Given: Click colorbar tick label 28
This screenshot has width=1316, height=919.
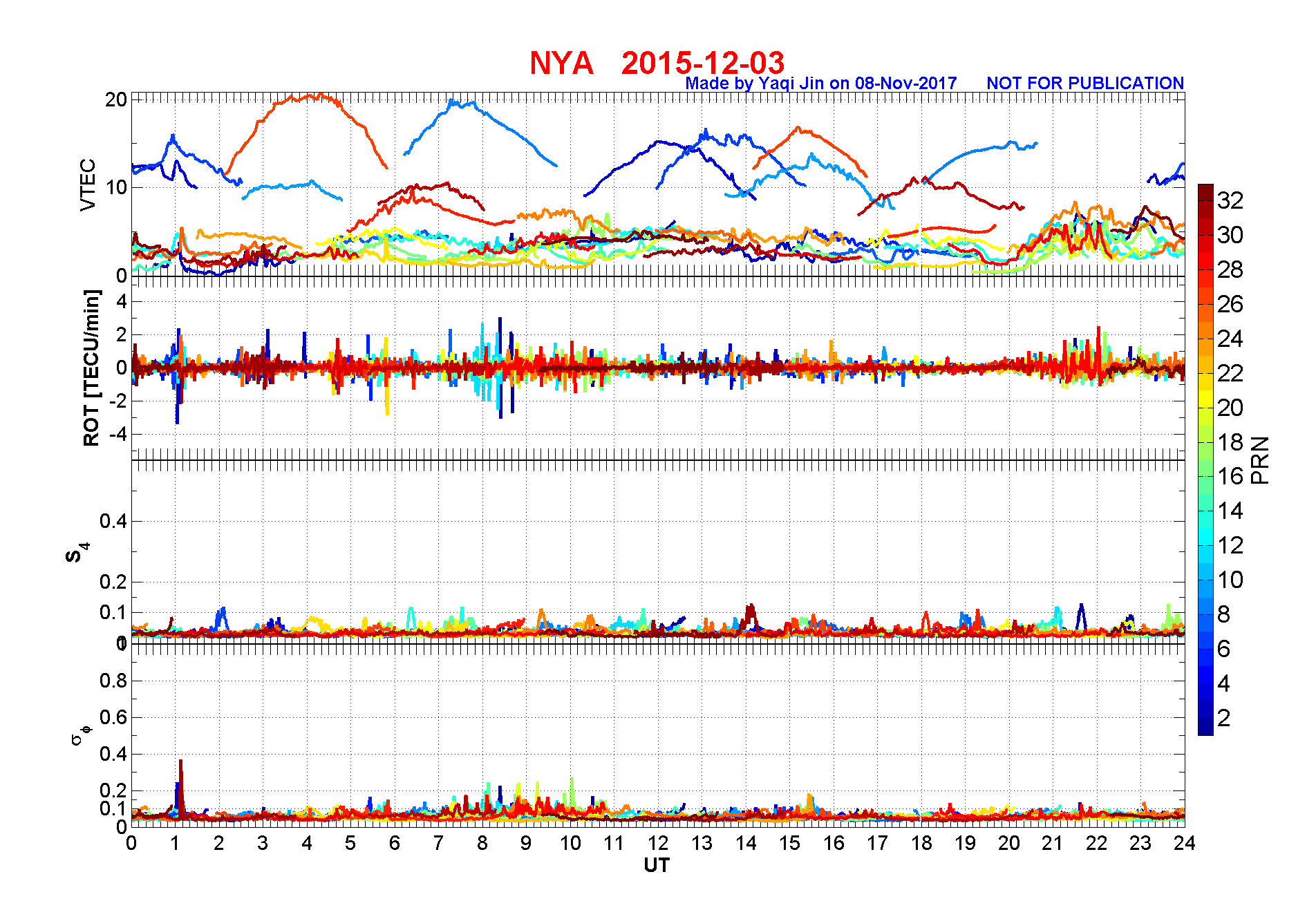Looking at the screenshot, I should pyautogui.click(x=1230, y=269).
